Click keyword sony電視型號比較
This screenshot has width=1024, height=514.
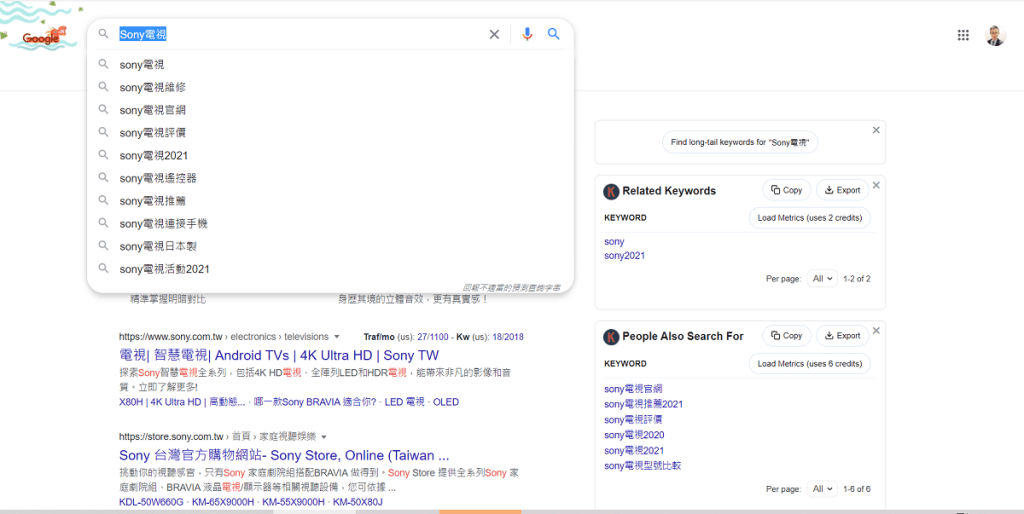tap(643, 466)
